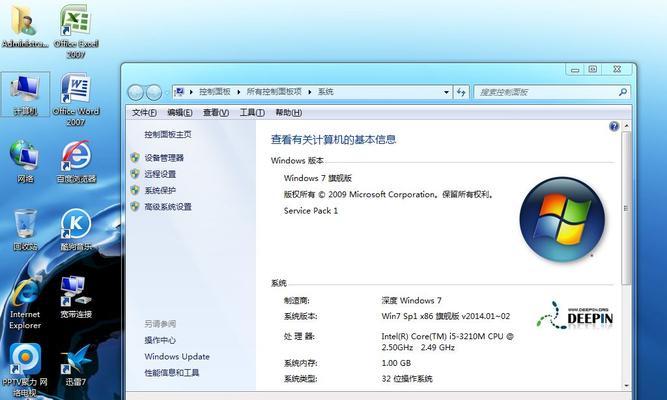Maximize the System window
The width and height of the screenshot is (667, 400).
click(x=593, y=69)
